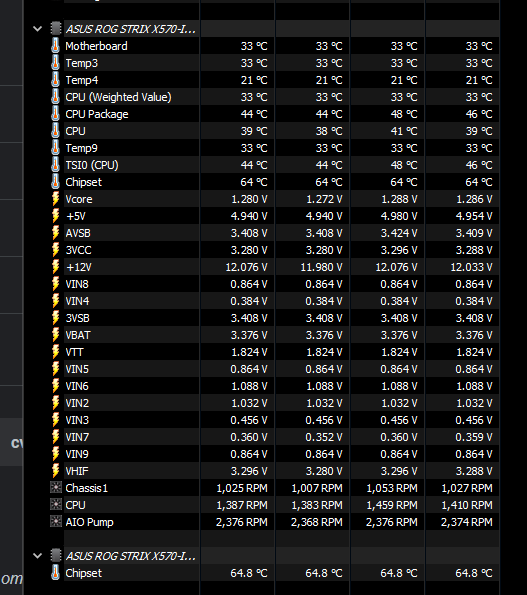
Task: Select the CPU (Weighted Value) label
Action: point(118,97)
